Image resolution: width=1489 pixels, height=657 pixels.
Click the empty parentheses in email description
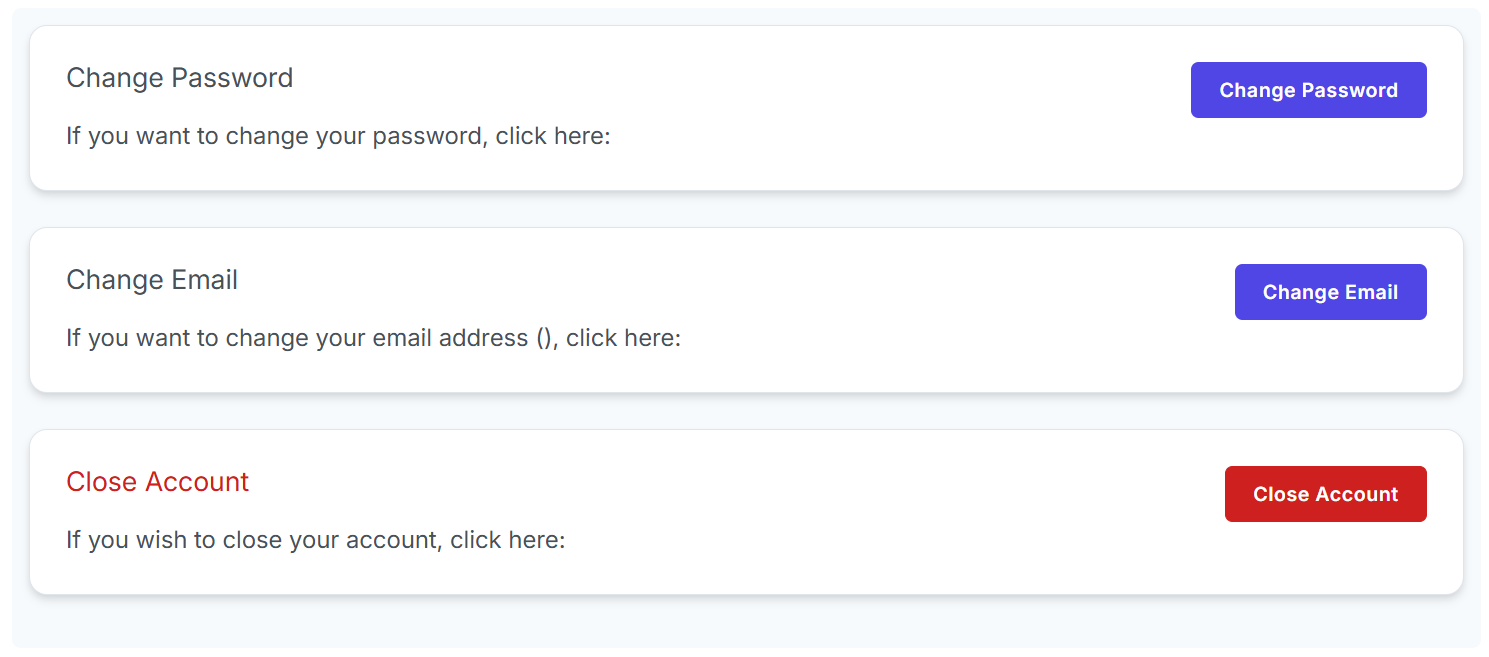[x=544, y=338]
